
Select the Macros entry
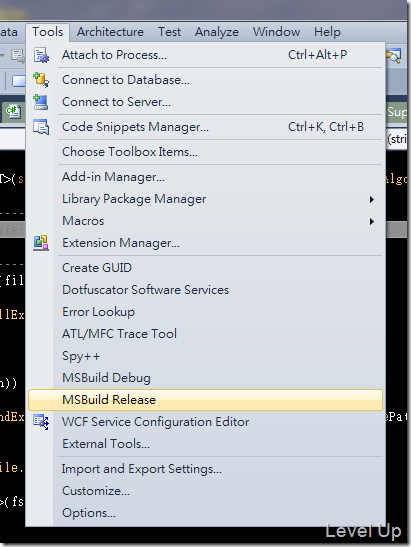point(206,221)
